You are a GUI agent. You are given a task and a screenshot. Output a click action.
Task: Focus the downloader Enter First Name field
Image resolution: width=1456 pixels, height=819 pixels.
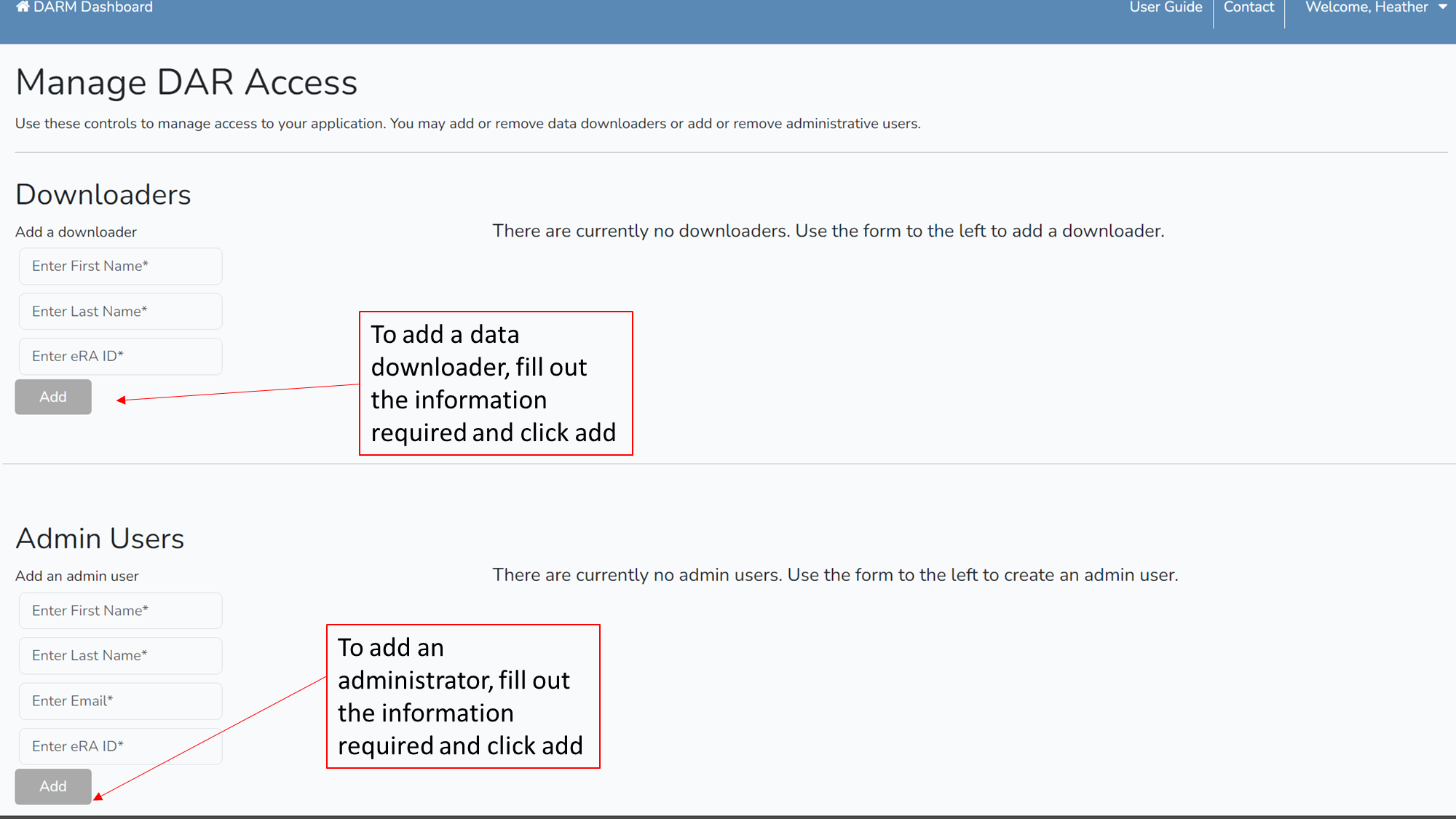(x=120, y=266)
